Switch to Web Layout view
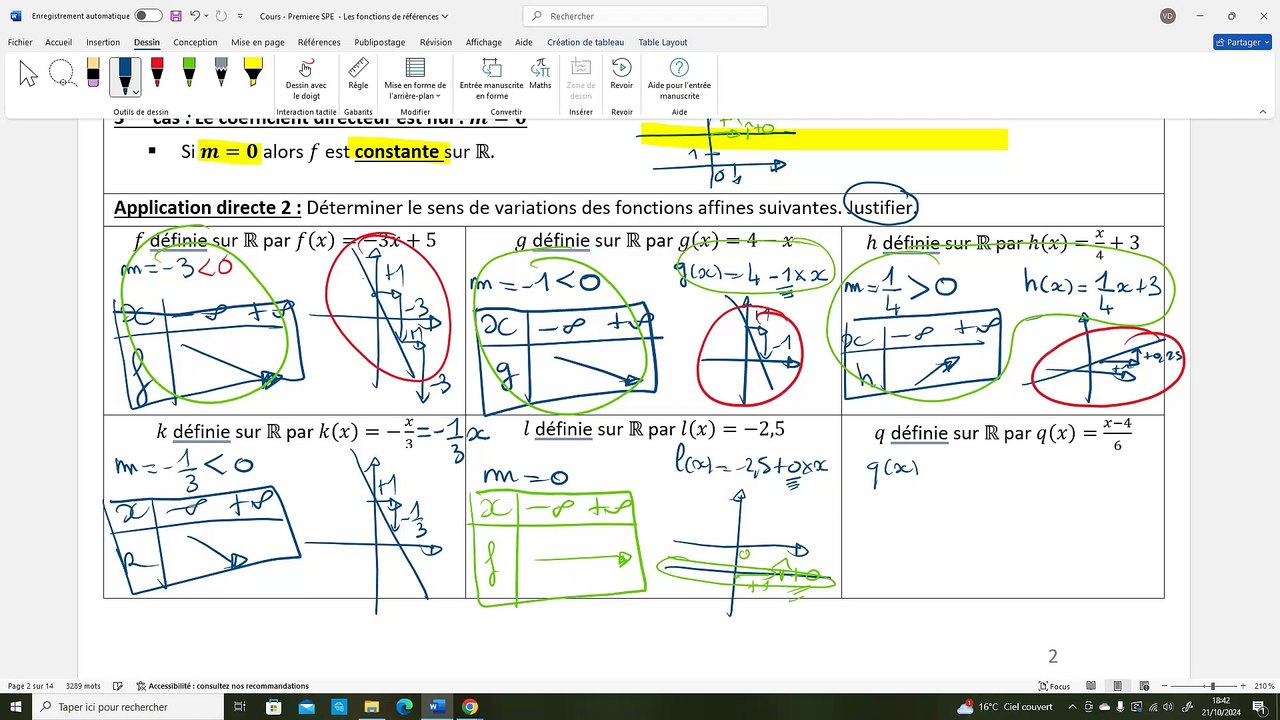Screen dimensions: 1280x720 click(x=1143, y=686)
